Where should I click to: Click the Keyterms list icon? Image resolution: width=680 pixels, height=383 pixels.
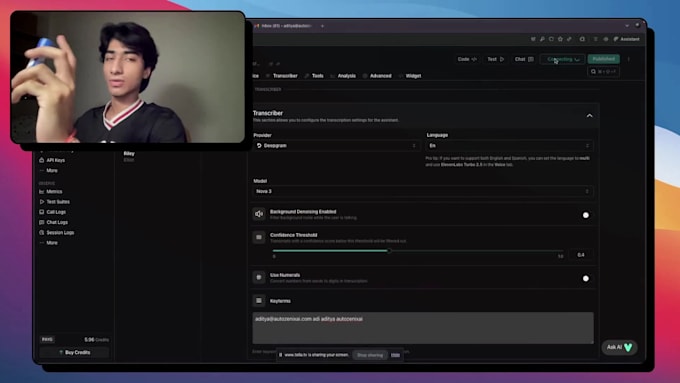[259, 301]
